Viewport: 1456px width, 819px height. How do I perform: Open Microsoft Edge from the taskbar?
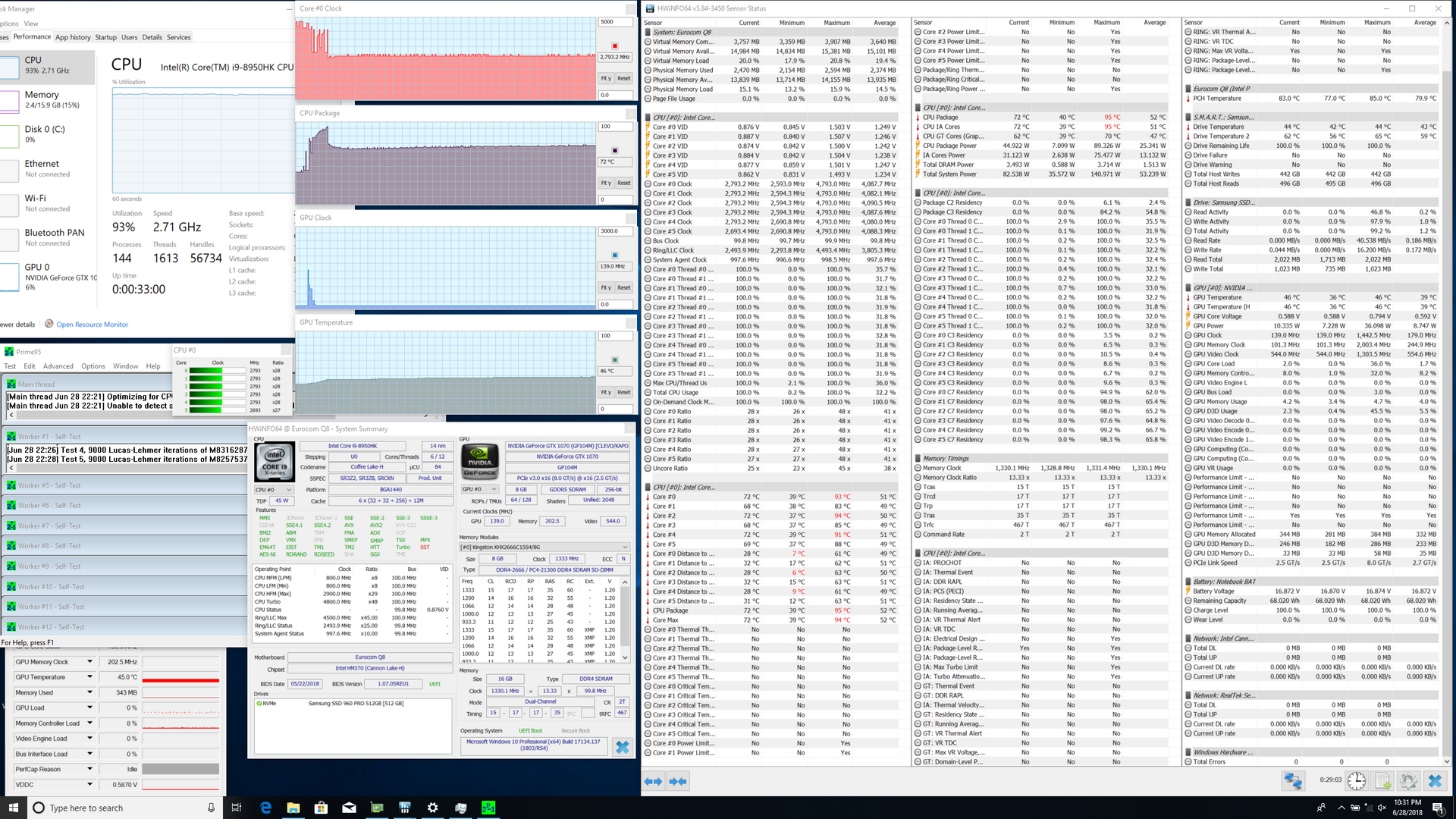(265, 808)
